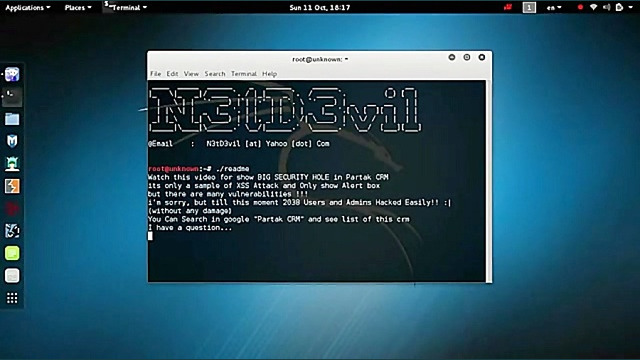Click the '(without any damage)' line
The image size is (640, 360).
pos(190,211)
